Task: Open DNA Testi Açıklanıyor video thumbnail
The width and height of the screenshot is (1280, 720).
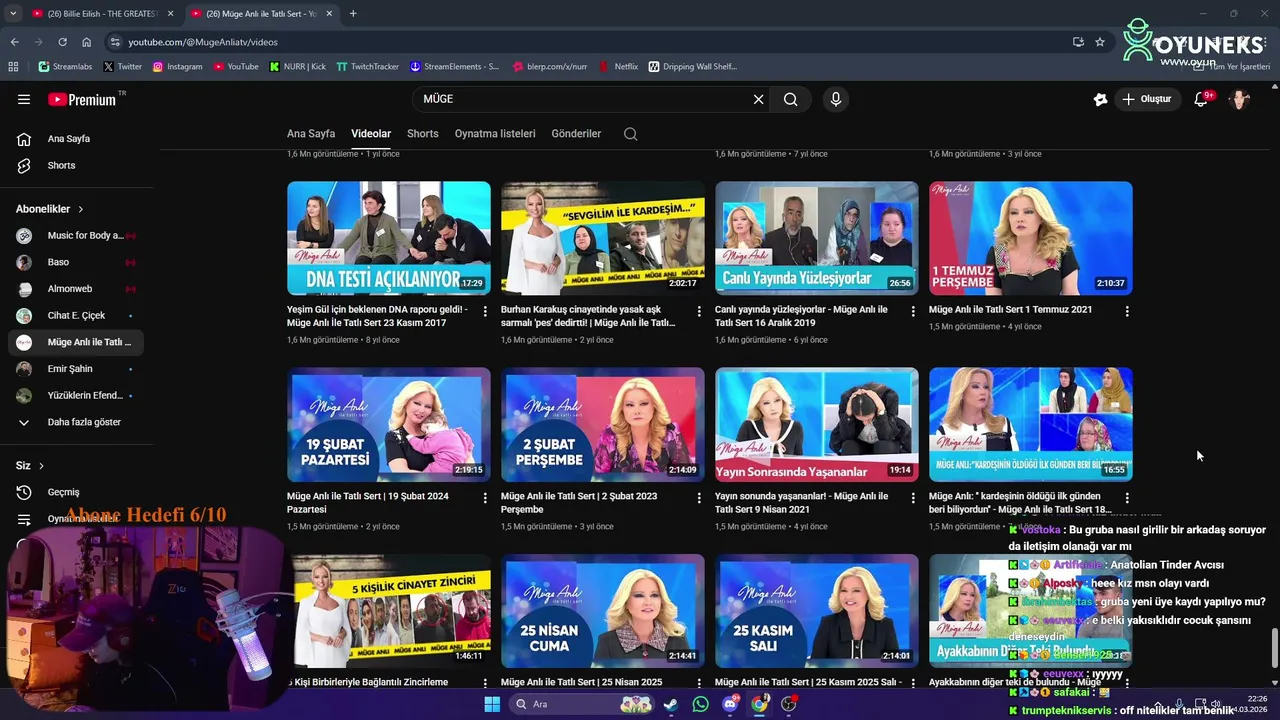Action: pyautogui.click(x=389, y=238)
